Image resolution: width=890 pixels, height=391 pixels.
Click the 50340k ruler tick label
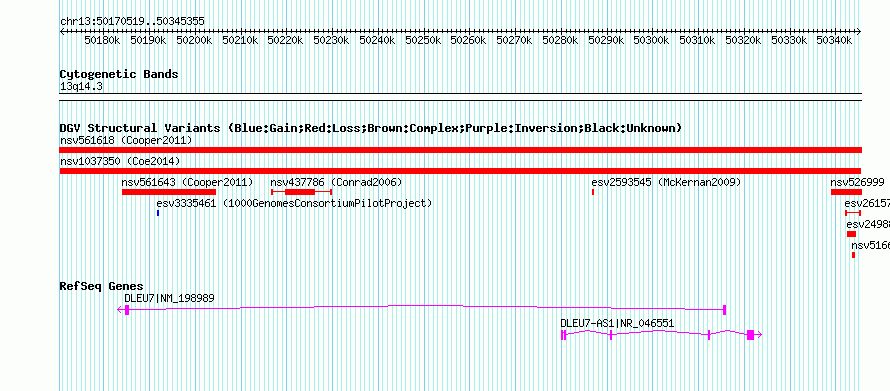click(x=834, y=40)
